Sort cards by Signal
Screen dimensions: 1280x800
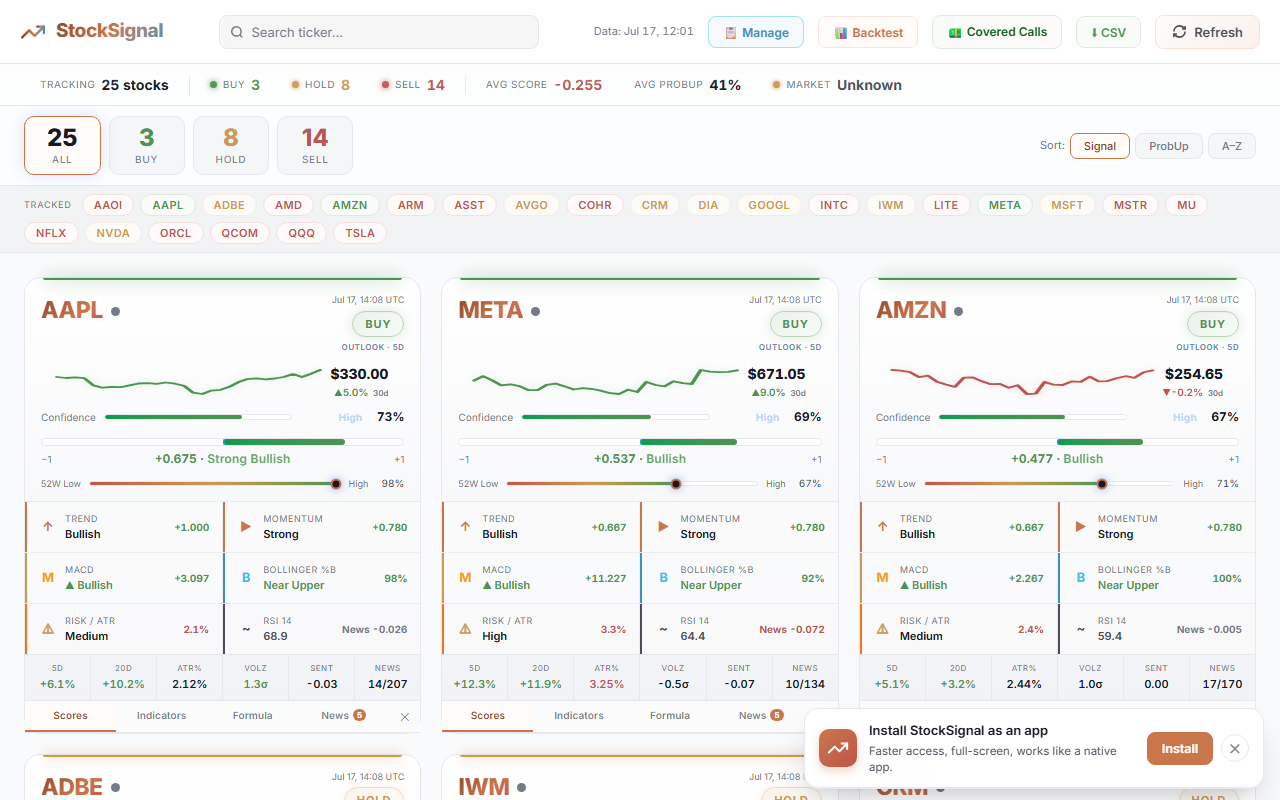1100,146
